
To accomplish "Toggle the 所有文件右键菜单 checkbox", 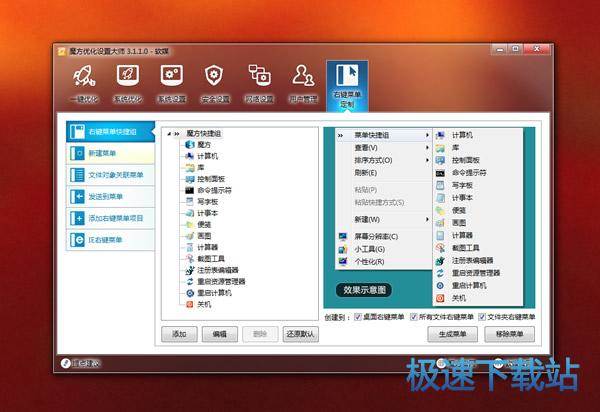I will coord(414,317).
